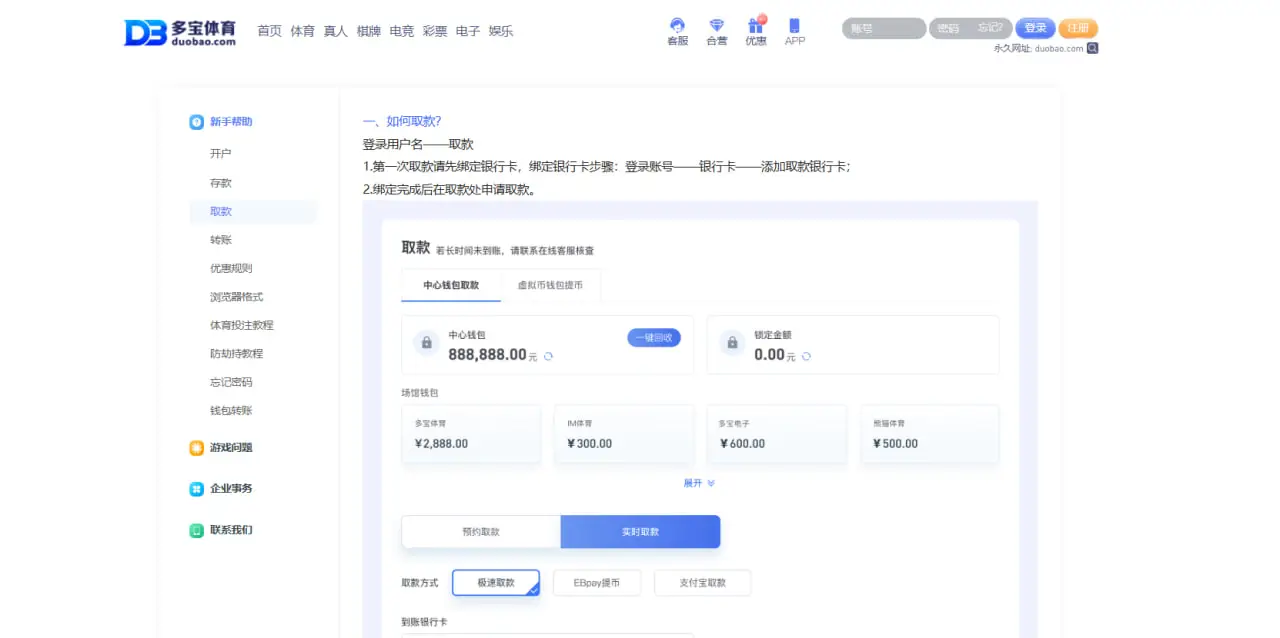Expand the 联系我们 section label
This screenshot has height=638, width=1280.
tap(231, 530)
